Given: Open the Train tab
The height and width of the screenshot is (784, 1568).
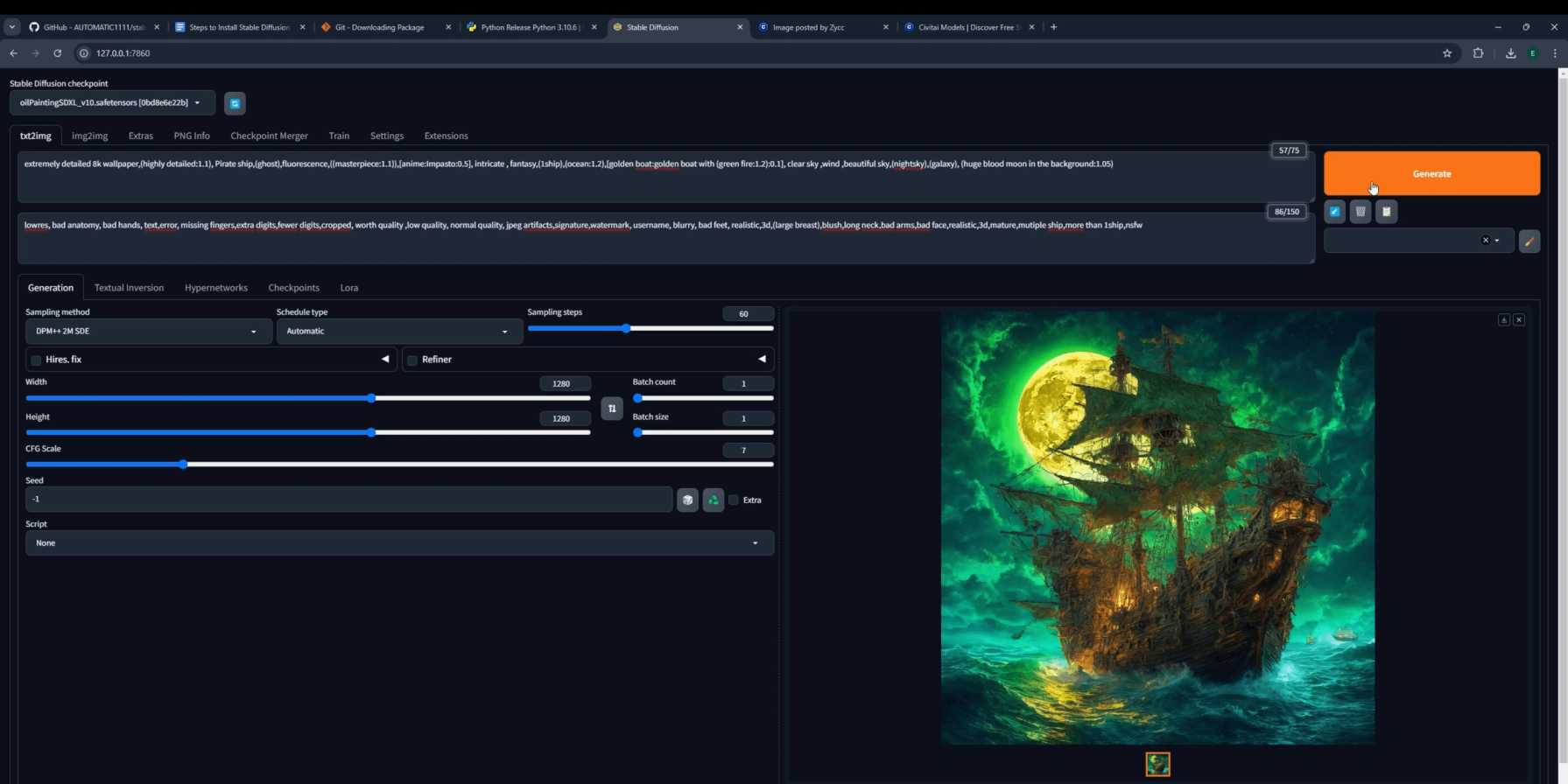Looking at the screenshot, I should 339,136.
